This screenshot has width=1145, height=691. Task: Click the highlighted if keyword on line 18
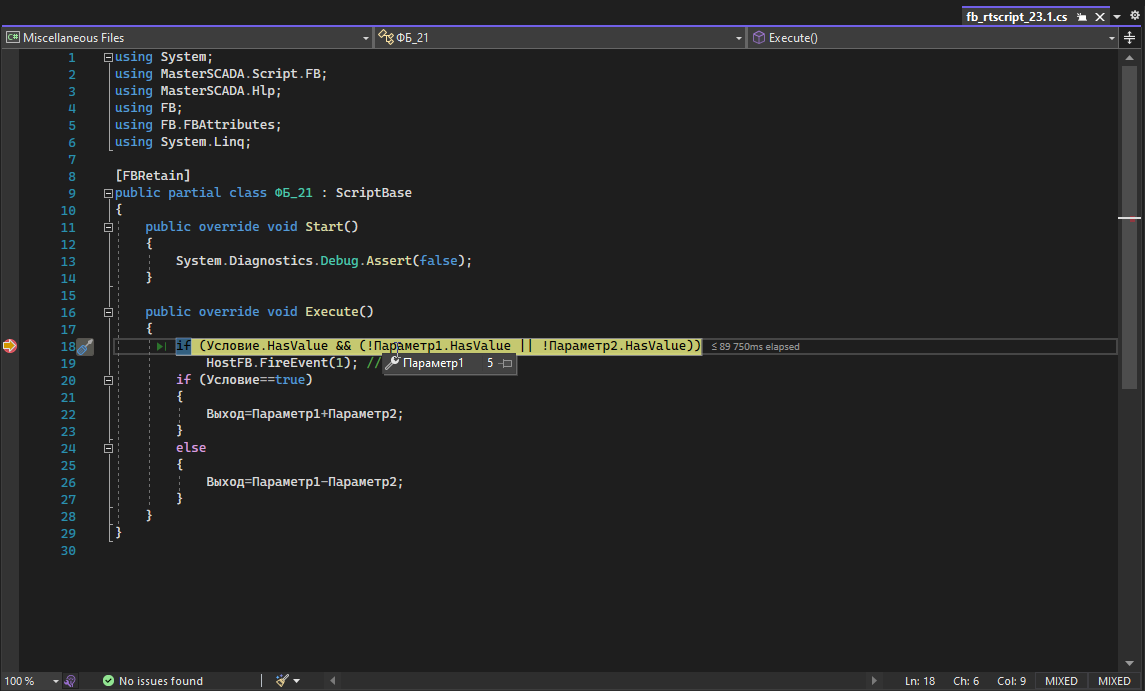coord(183,346)
